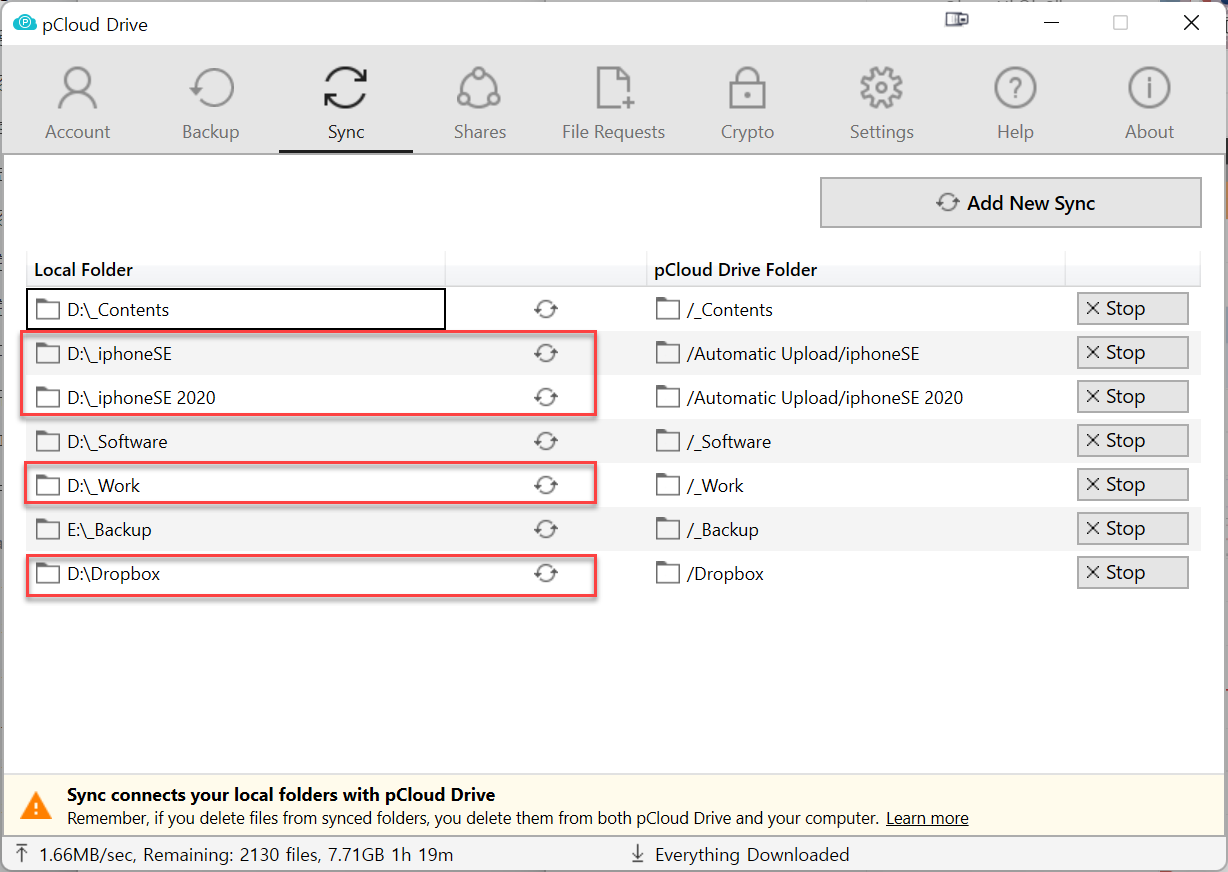Stop the /Dropbox sync
The width and height of the screenshot is (1228, 872).
pos(1132,573)
